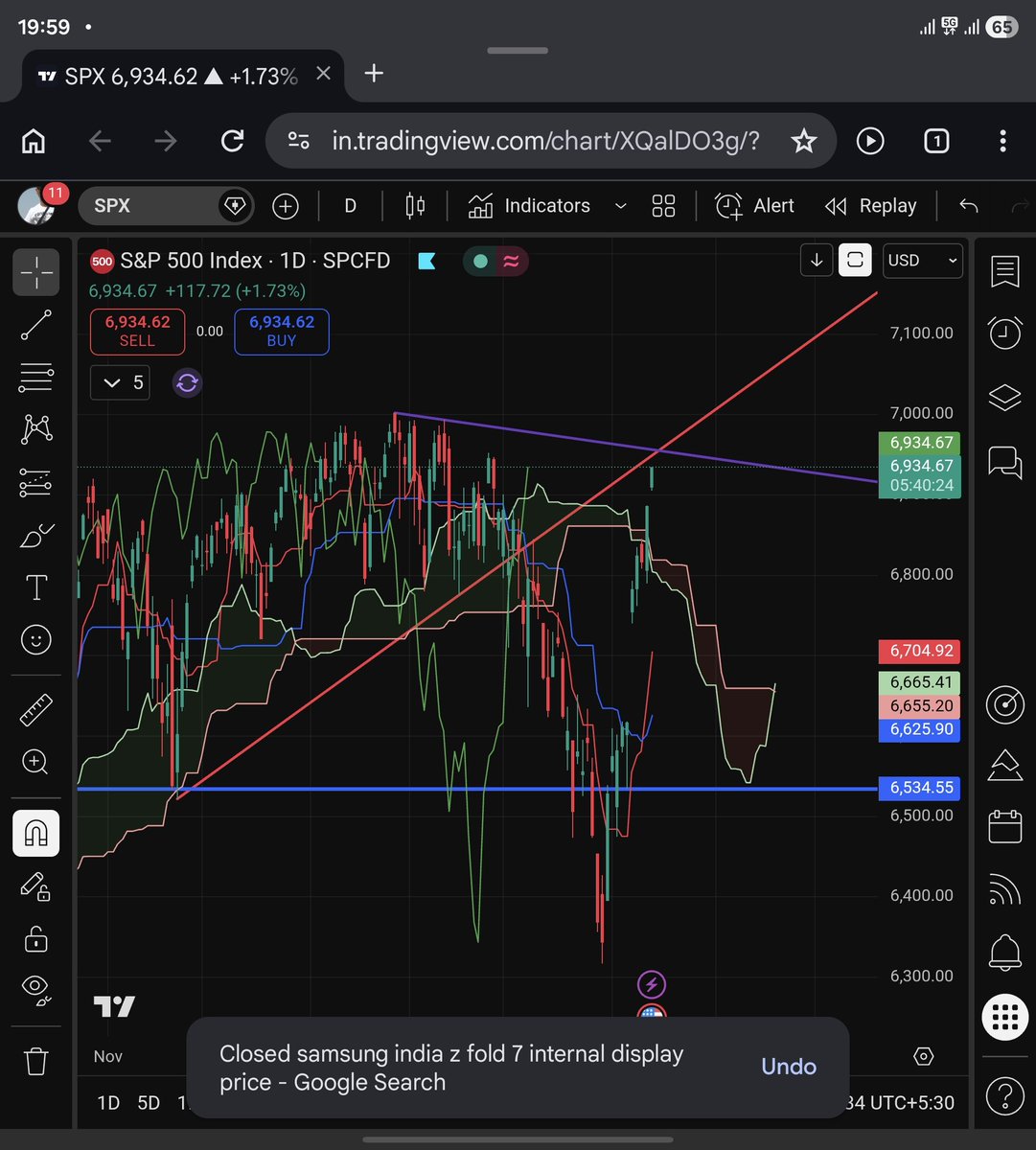Viewport: 1036px width, 1150px height.
Task: Click the tradingview.com address bar URL
Action: coord(545,142)
